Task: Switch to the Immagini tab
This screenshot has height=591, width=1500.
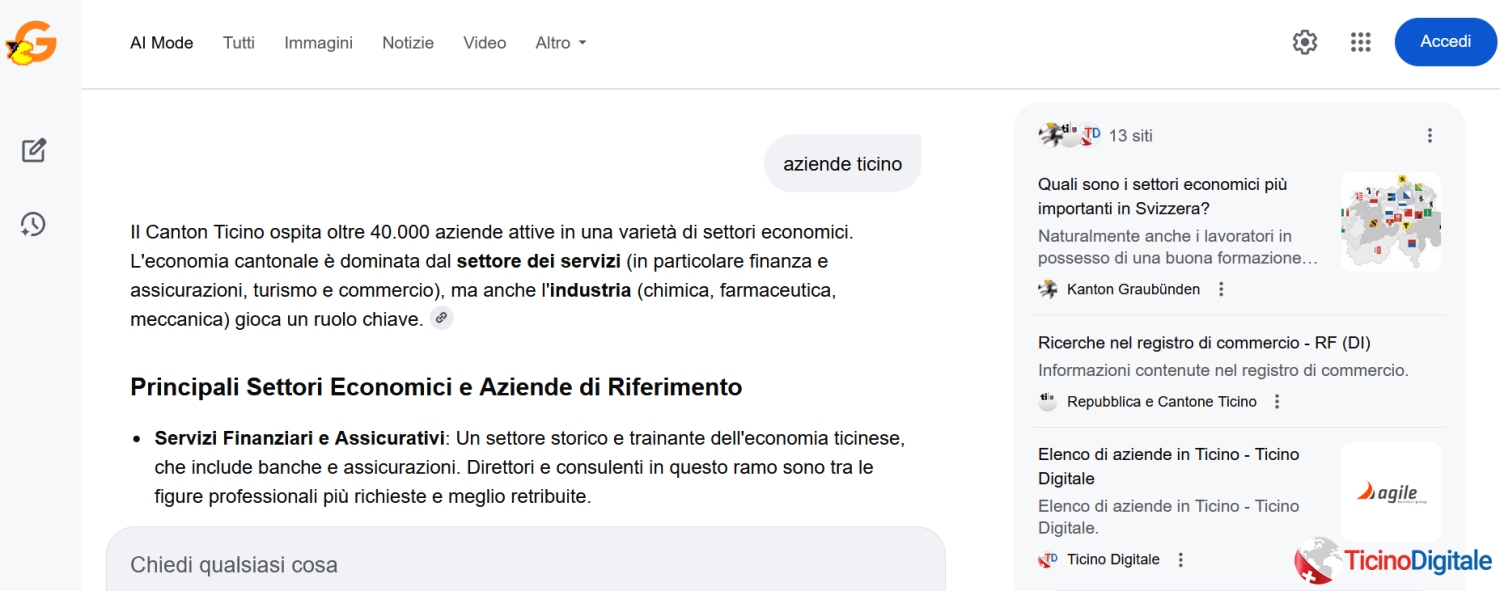Action: [x=318, y=43]
